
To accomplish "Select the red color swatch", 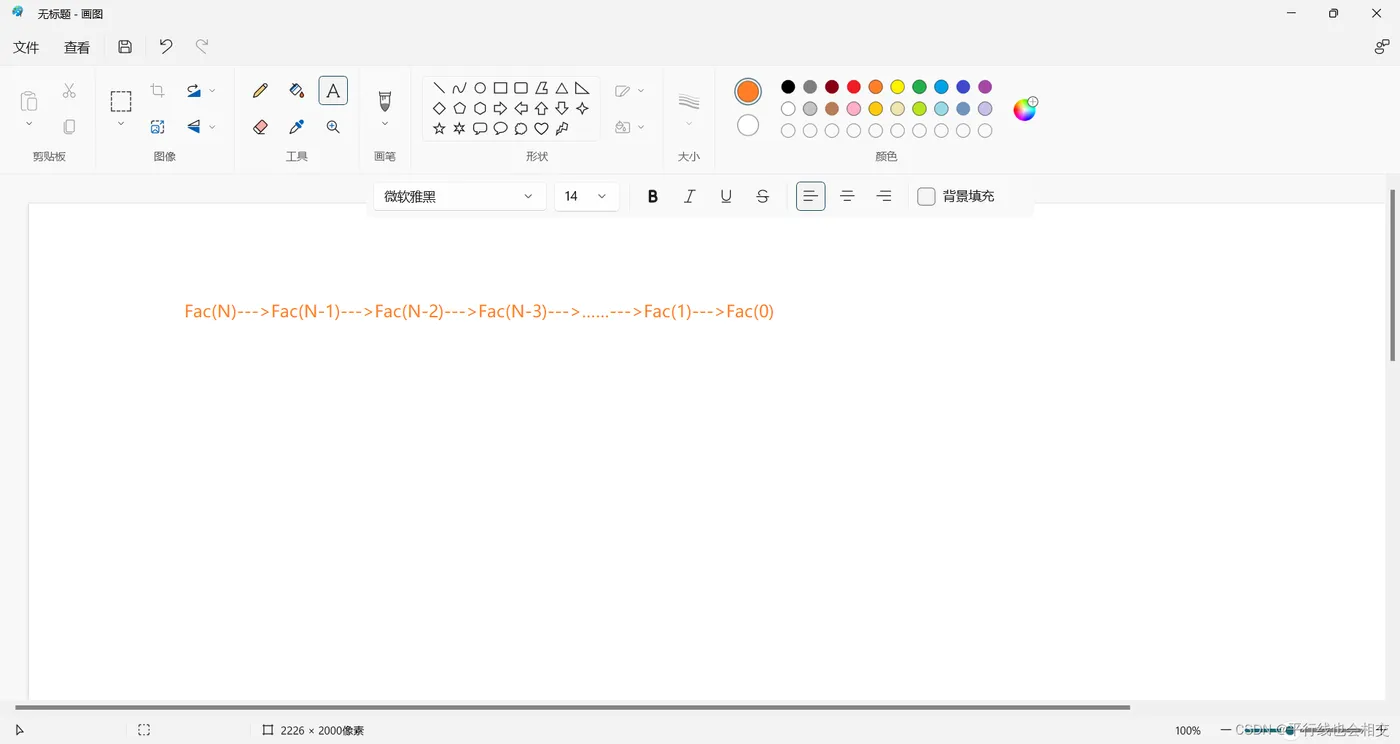I will [854, 87].
